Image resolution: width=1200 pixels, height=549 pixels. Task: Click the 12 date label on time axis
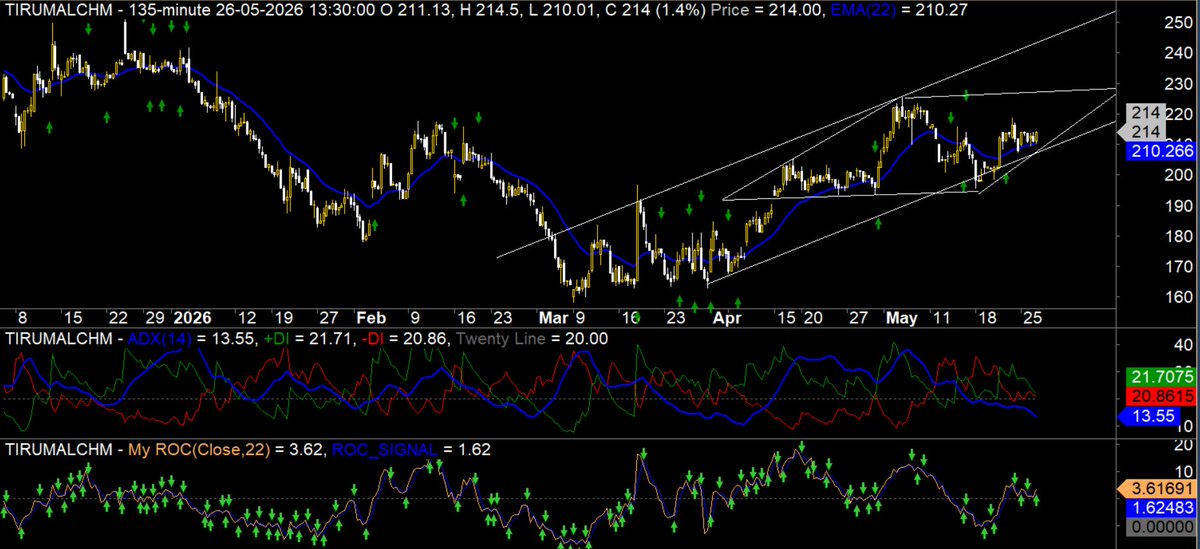(249, 317)
